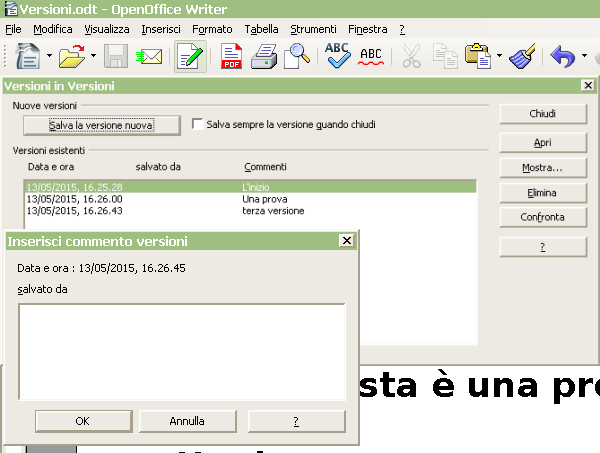Open the Finestra menu

367,29
